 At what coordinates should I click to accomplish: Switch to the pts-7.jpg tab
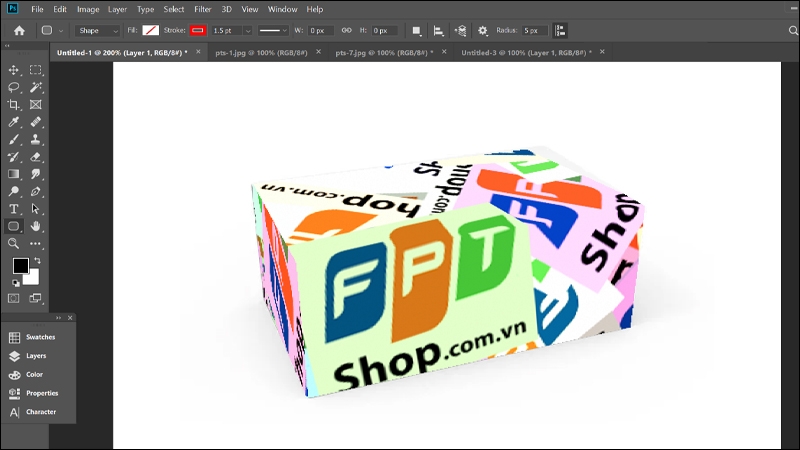pyautogui.click(x=384, y=53)
